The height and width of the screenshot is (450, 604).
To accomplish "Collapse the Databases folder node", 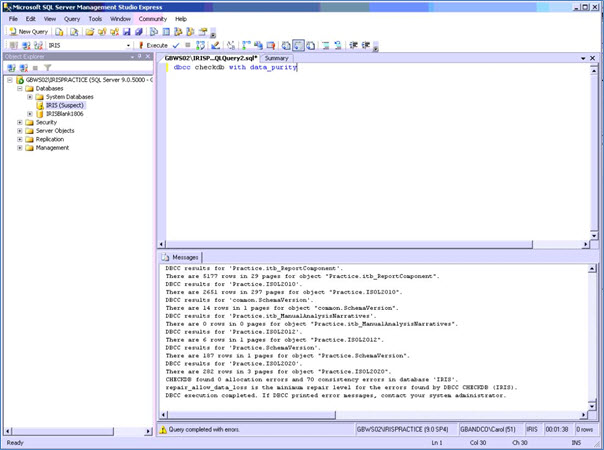I will [20, 89].
